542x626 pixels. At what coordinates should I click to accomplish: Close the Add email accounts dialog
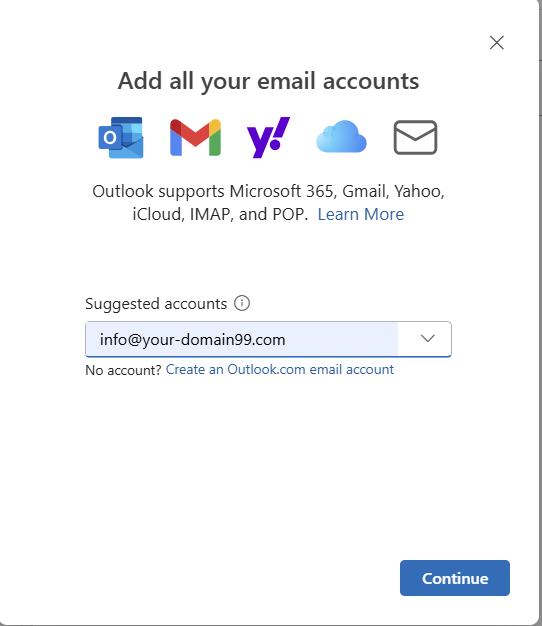coord(497,42)
